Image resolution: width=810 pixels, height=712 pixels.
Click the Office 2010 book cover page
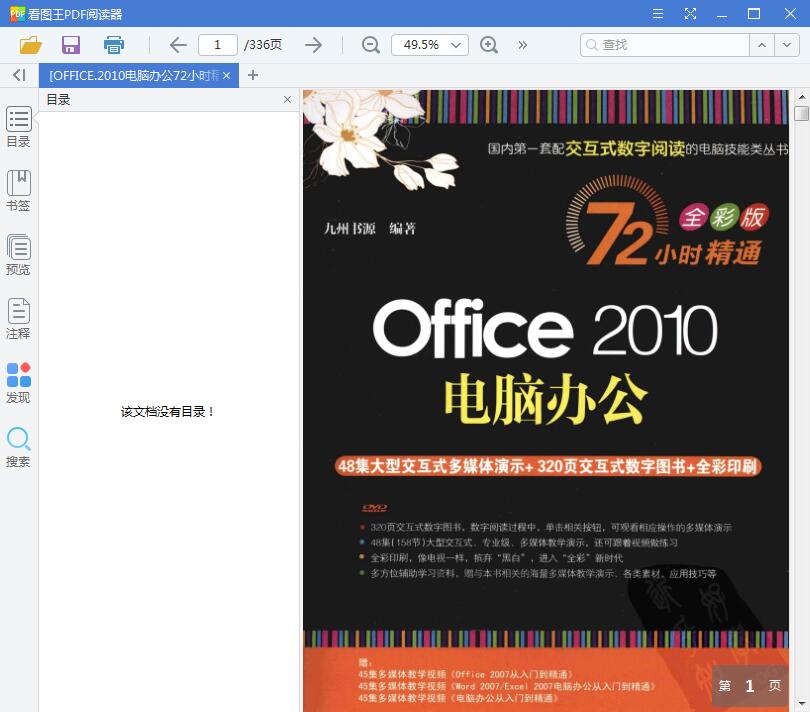pos(546,400)
